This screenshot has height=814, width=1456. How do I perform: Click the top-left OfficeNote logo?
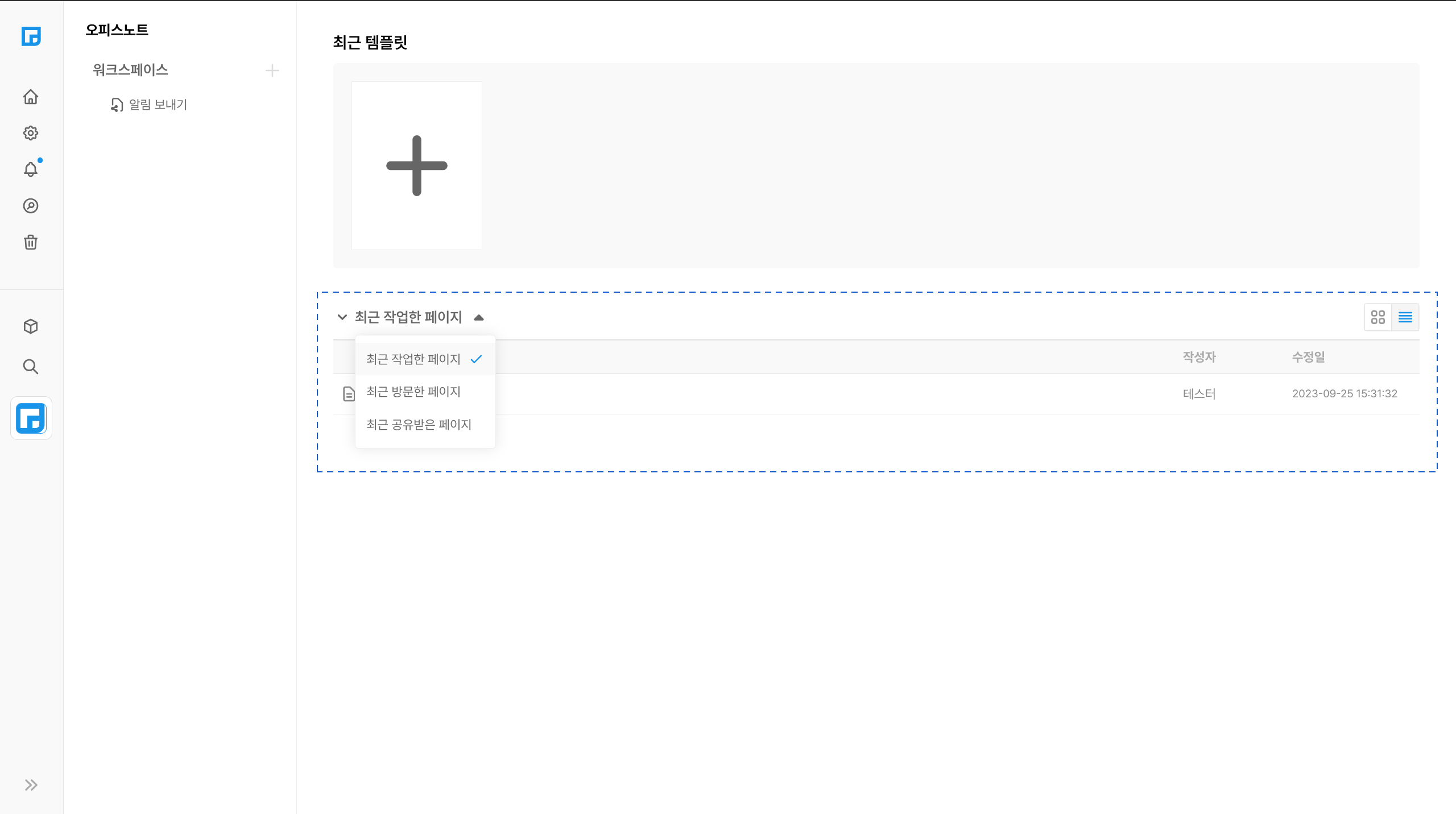tap(31, 36)
